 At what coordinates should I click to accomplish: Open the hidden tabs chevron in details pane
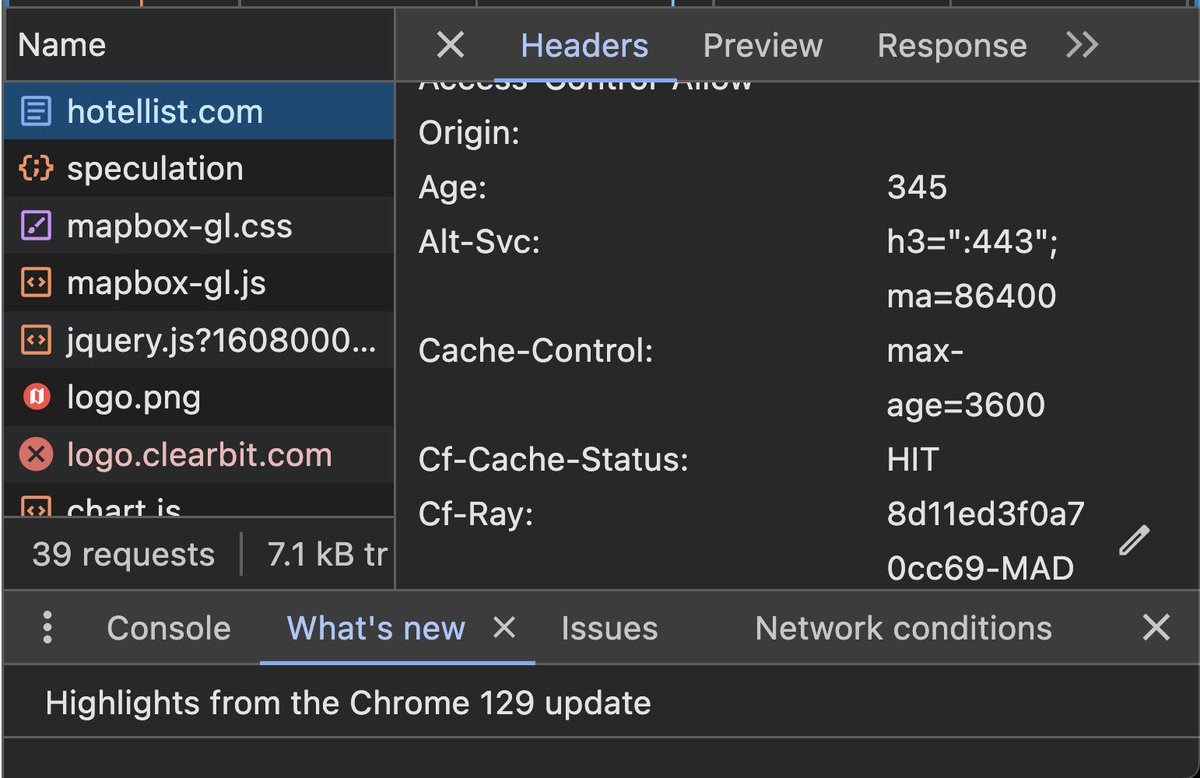1081,45
